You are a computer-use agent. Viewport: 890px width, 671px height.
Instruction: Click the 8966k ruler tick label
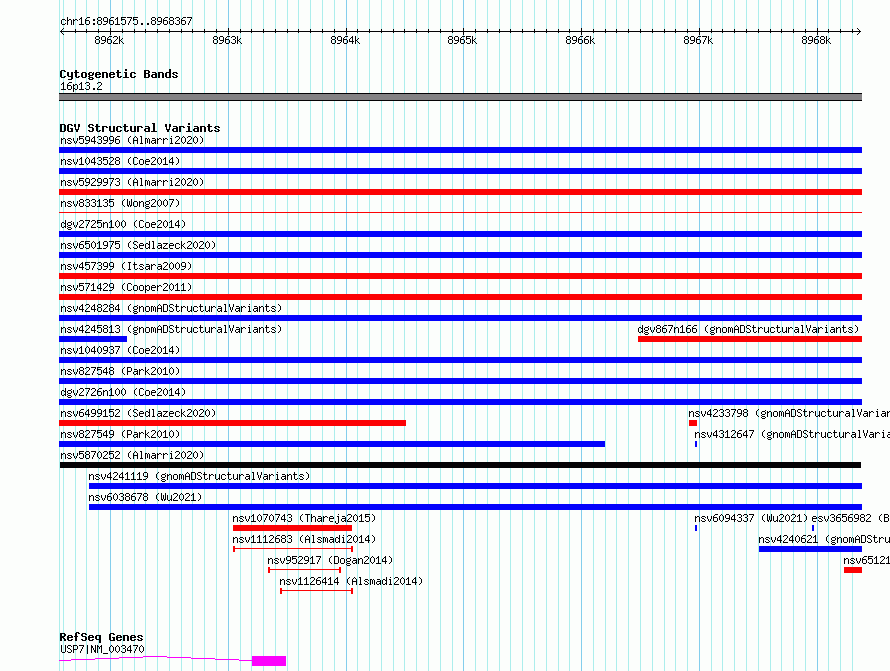tap(580, 40)
